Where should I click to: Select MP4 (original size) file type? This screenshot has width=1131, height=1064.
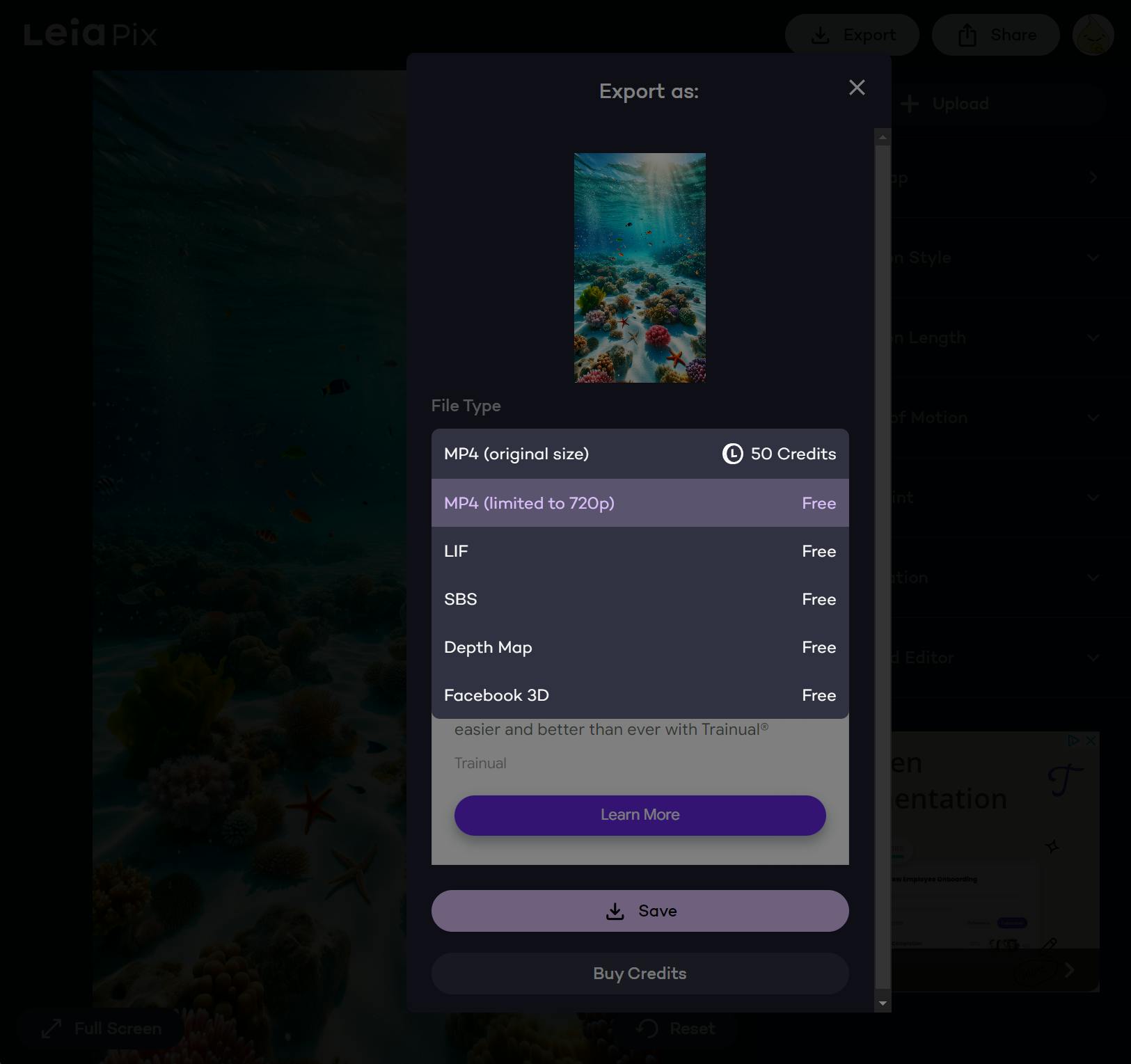coord(640,454)
